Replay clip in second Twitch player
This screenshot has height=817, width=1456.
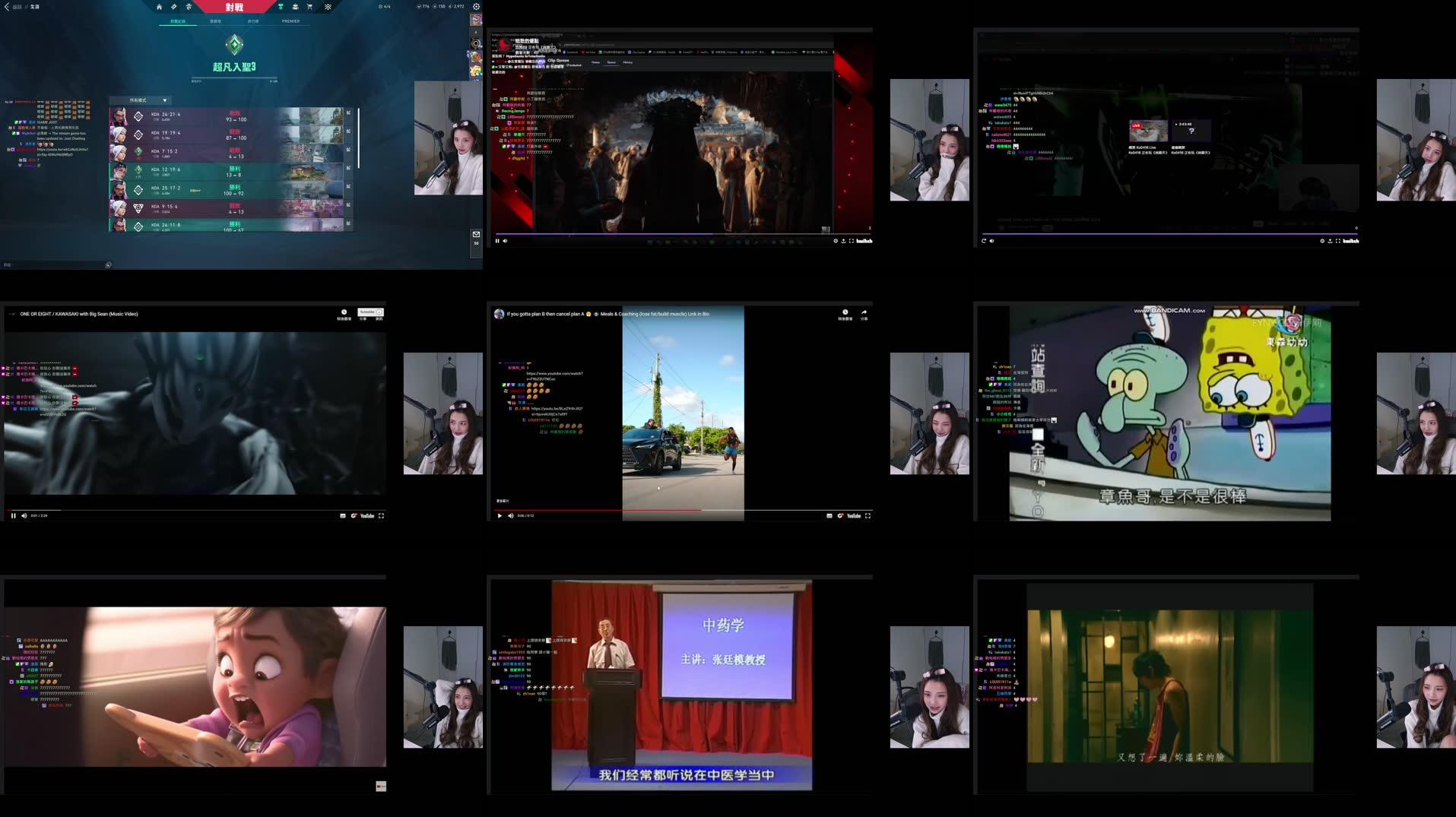point(984,241)
